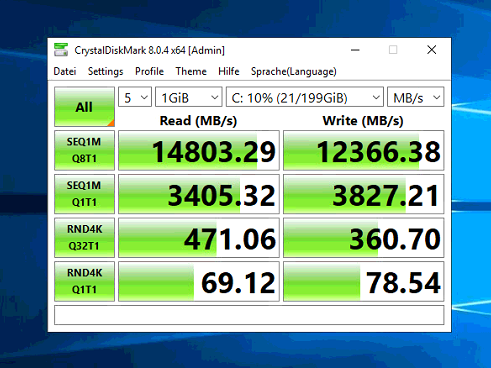
Task: Click the 360.70 write result
Action: (364, 238)
